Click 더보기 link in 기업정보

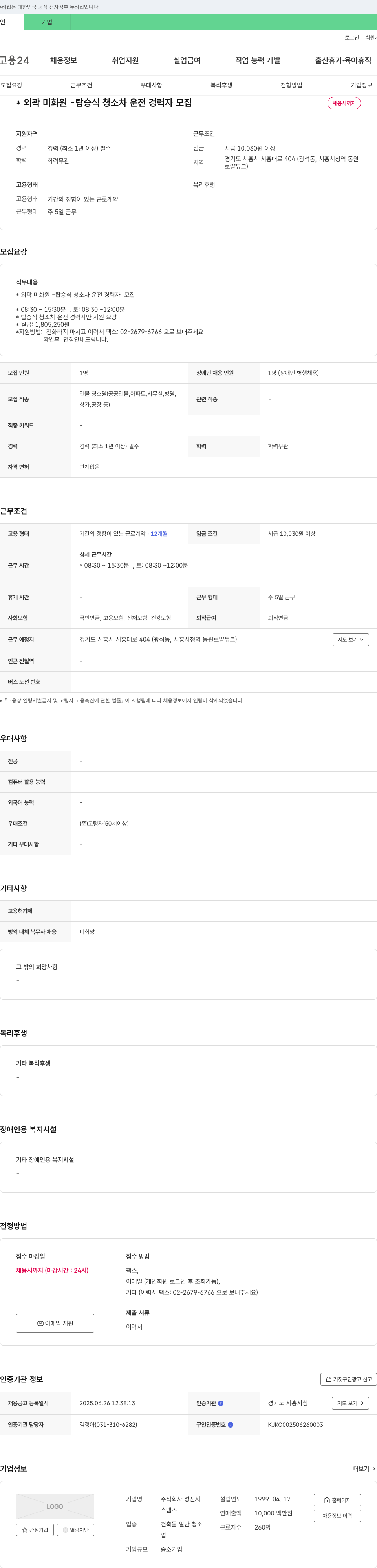[364, 1469]
